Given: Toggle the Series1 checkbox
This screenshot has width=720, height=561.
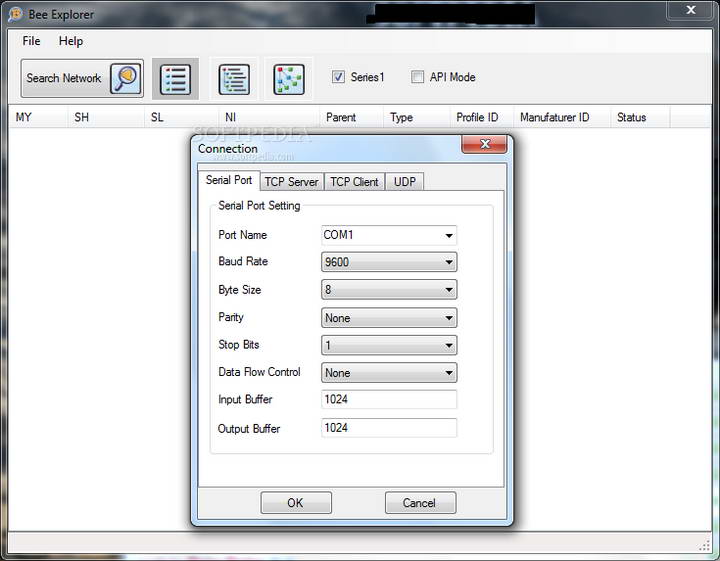Looking at the screenshot, I should click(338, 77).
